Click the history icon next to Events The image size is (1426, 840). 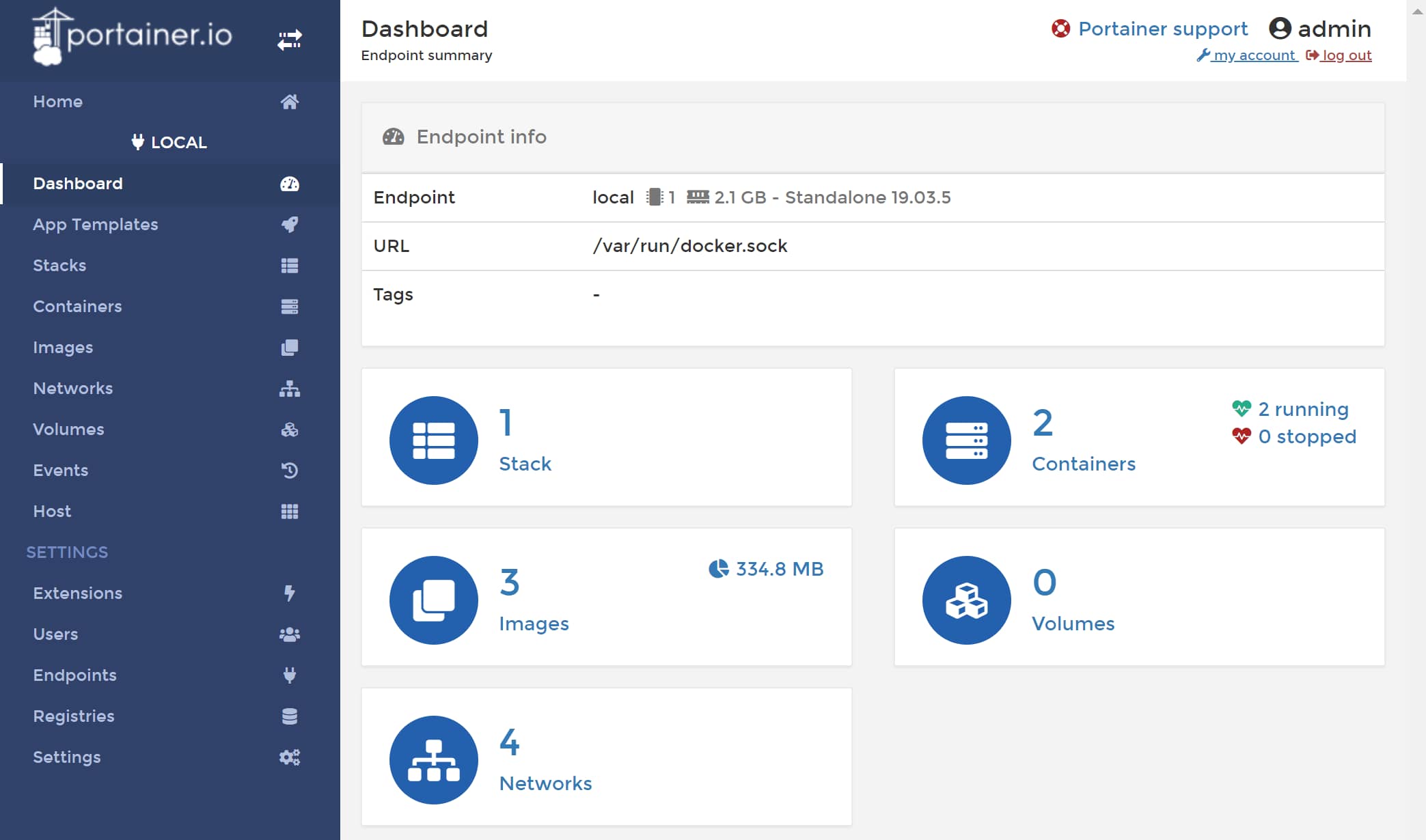289,471
